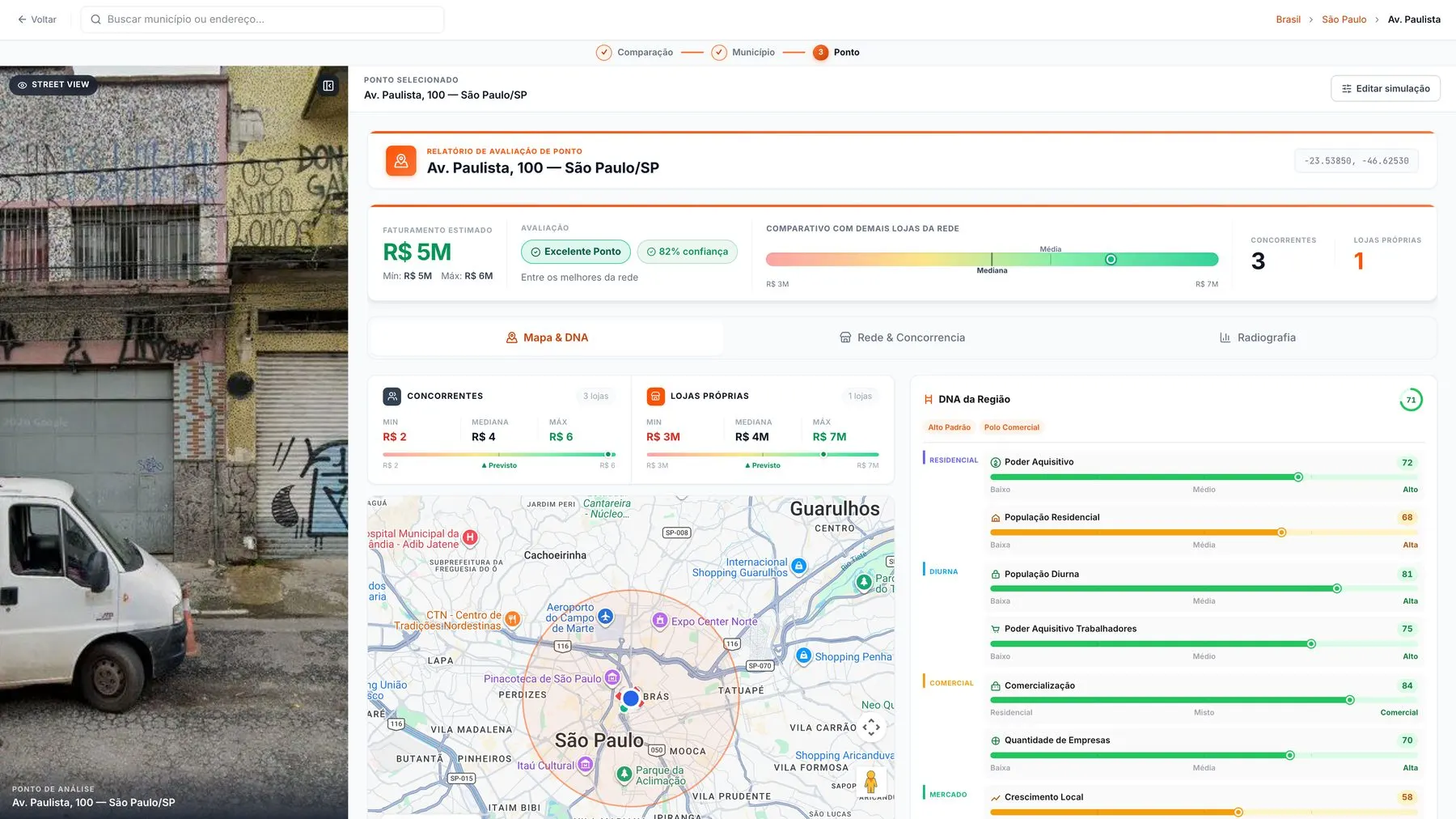Go back with the Voltar button
The width and height of the screenshot is (1456, 819).
click(x=37, y=19)
